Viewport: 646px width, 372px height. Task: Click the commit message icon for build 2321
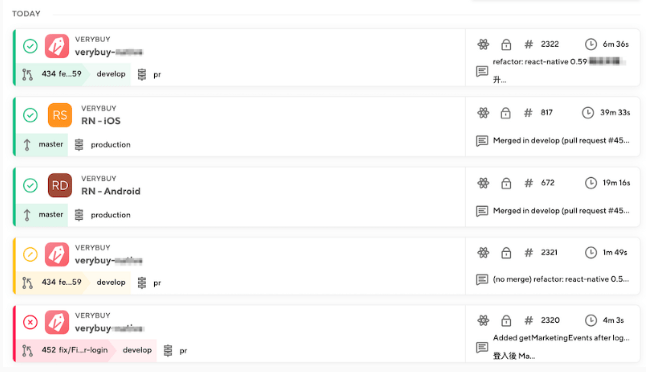pyautogui.click(x=482, y=279)
